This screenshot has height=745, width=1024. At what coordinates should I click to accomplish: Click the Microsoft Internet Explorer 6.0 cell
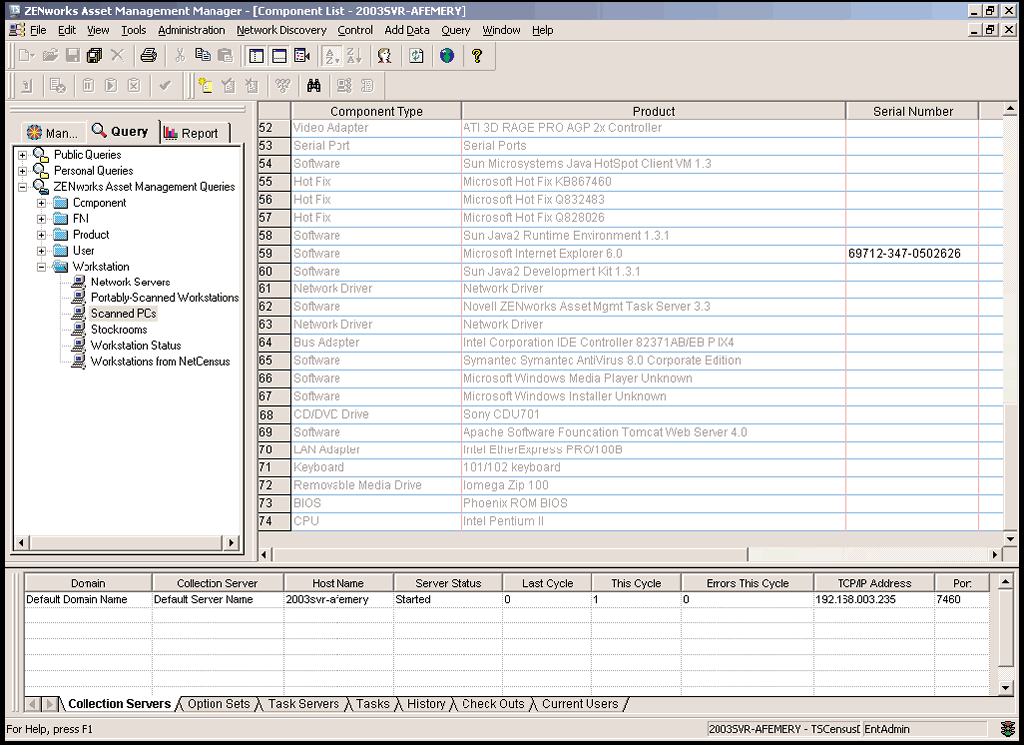(x=653, y=253)
